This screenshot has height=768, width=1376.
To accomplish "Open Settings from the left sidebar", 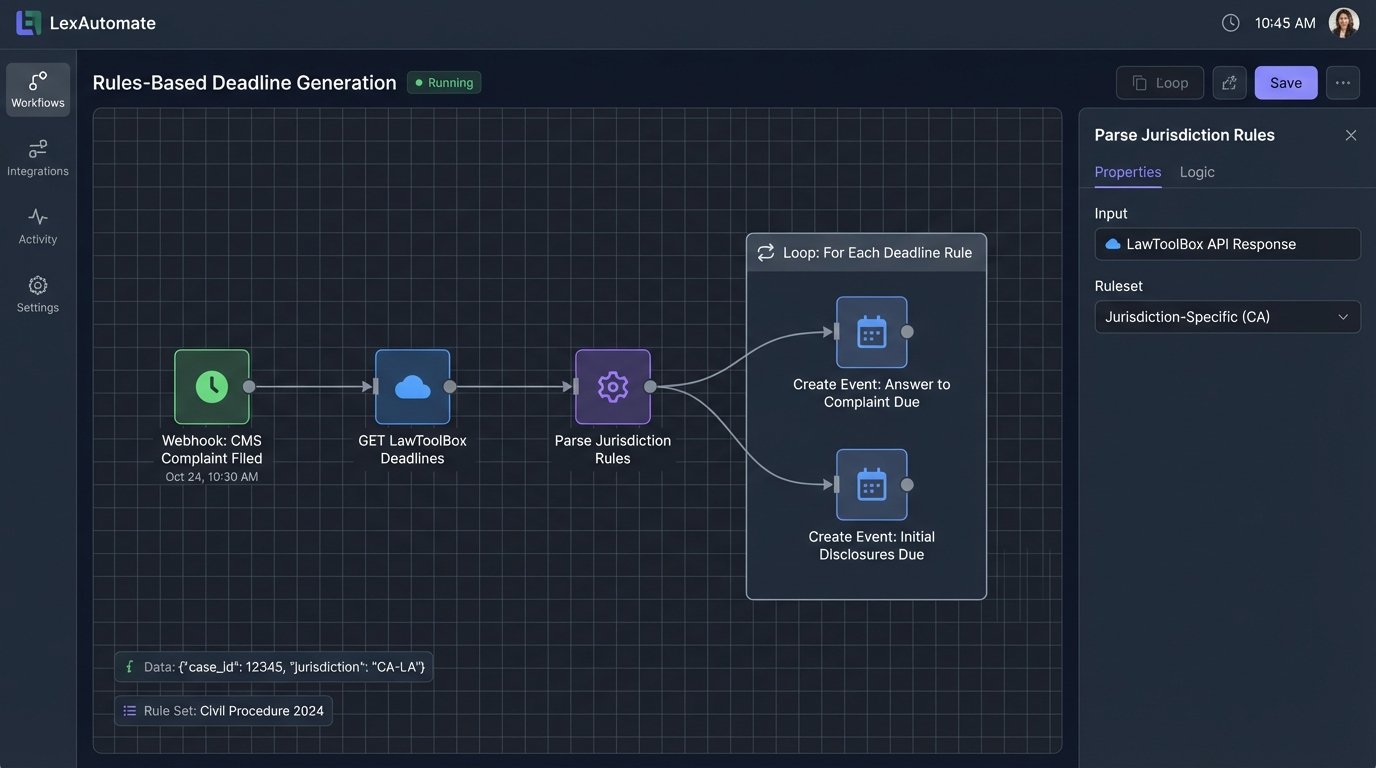I will click(x=36, y=291).
